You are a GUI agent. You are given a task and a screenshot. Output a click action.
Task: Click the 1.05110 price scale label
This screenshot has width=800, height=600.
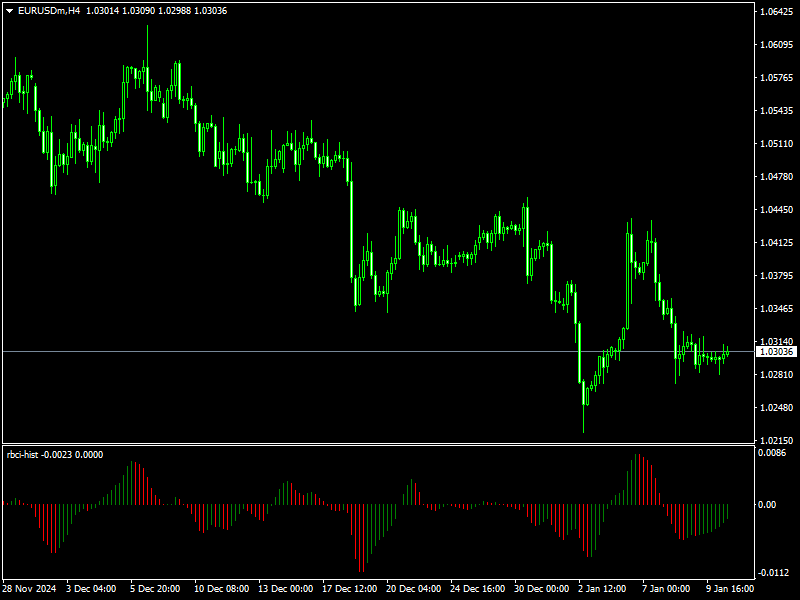(x=777, y=144)
